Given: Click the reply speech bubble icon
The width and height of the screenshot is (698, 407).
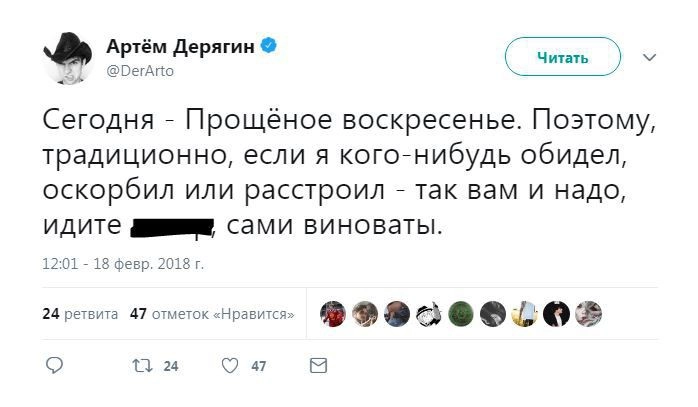Looking at the screenshot, I should (54, 366).
